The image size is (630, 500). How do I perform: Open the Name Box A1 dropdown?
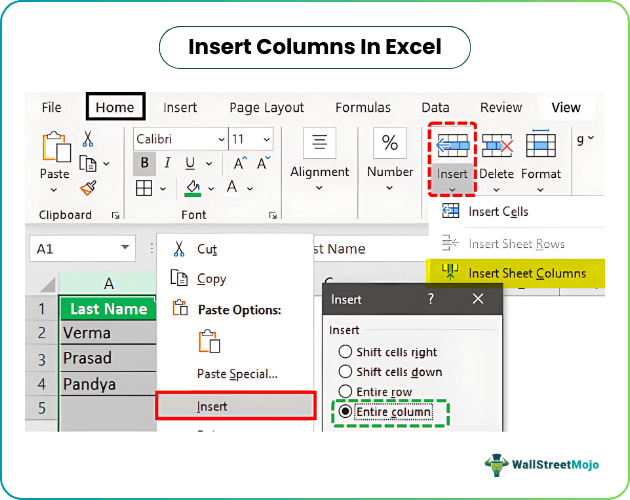125,247
